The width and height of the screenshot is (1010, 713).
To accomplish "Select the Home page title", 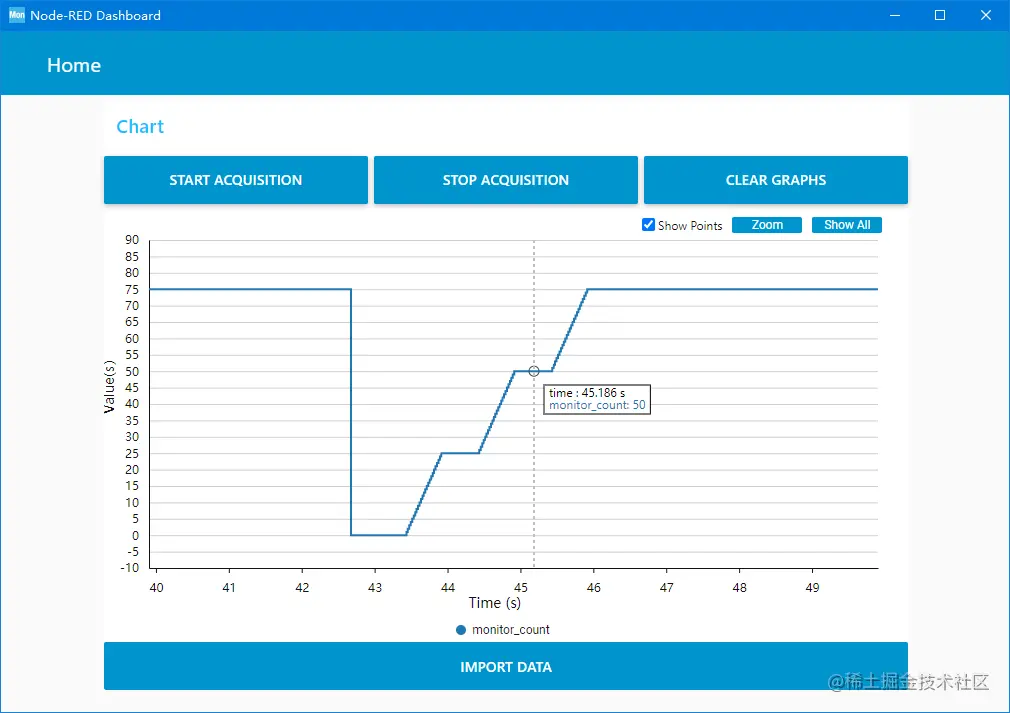I will [x=74, y=65].
